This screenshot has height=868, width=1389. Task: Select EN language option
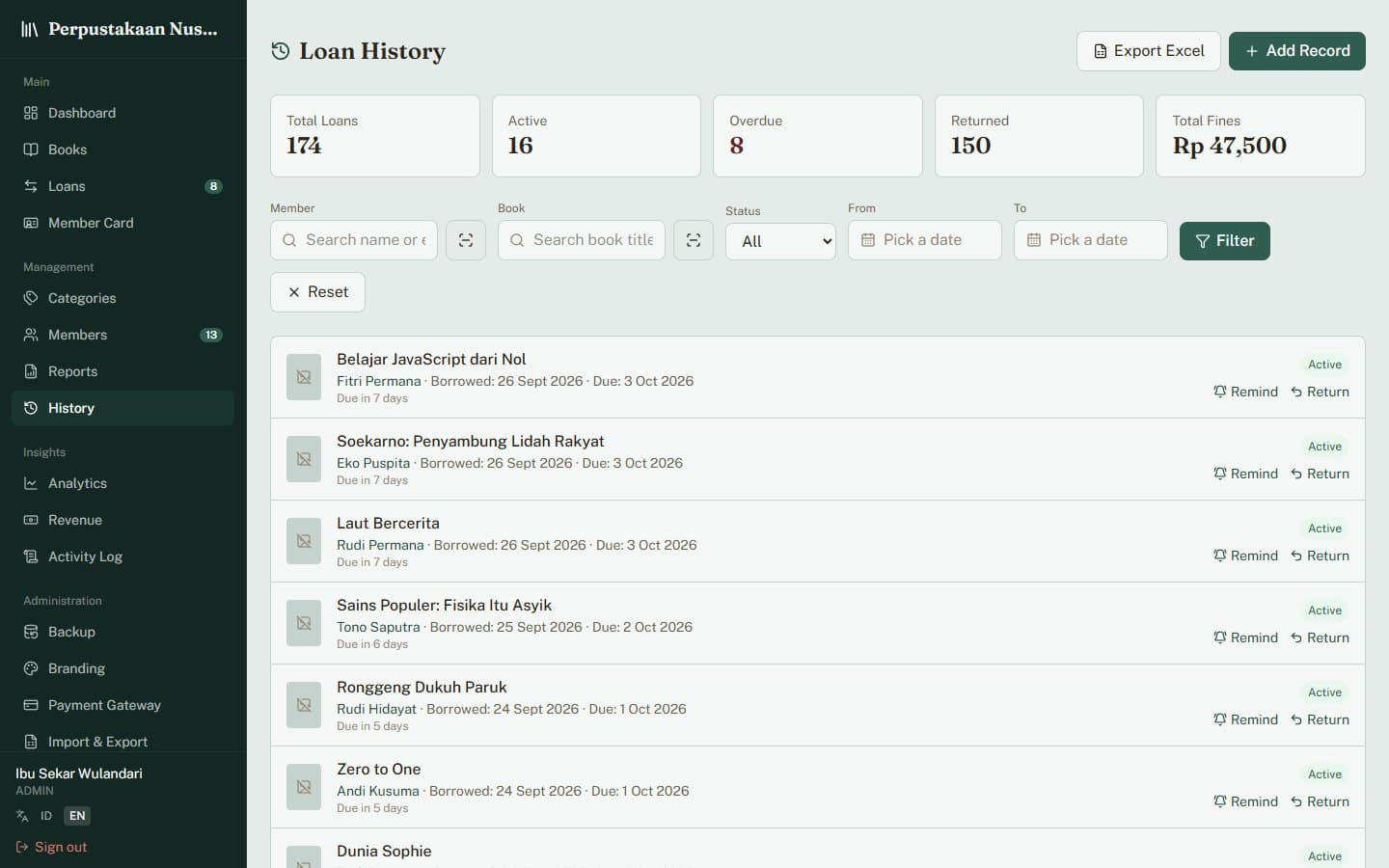click(x=77, y=816)
